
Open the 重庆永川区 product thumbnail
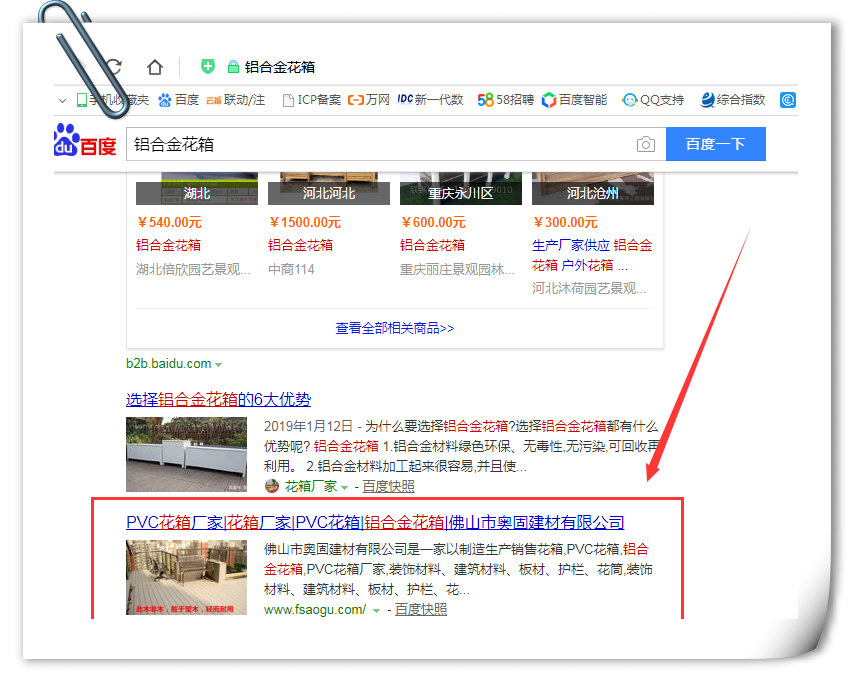(x=461, y=188)
